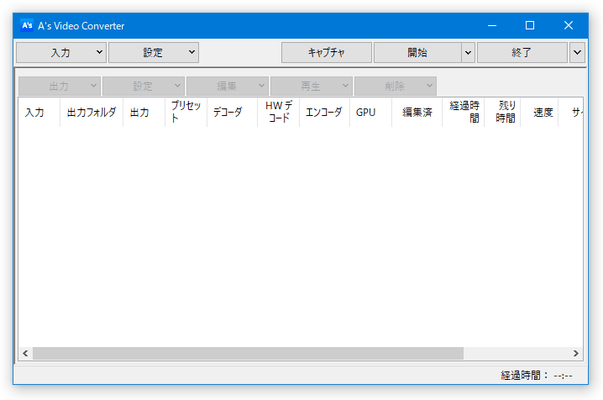Click the 編集済 column header

pos(417,112)
